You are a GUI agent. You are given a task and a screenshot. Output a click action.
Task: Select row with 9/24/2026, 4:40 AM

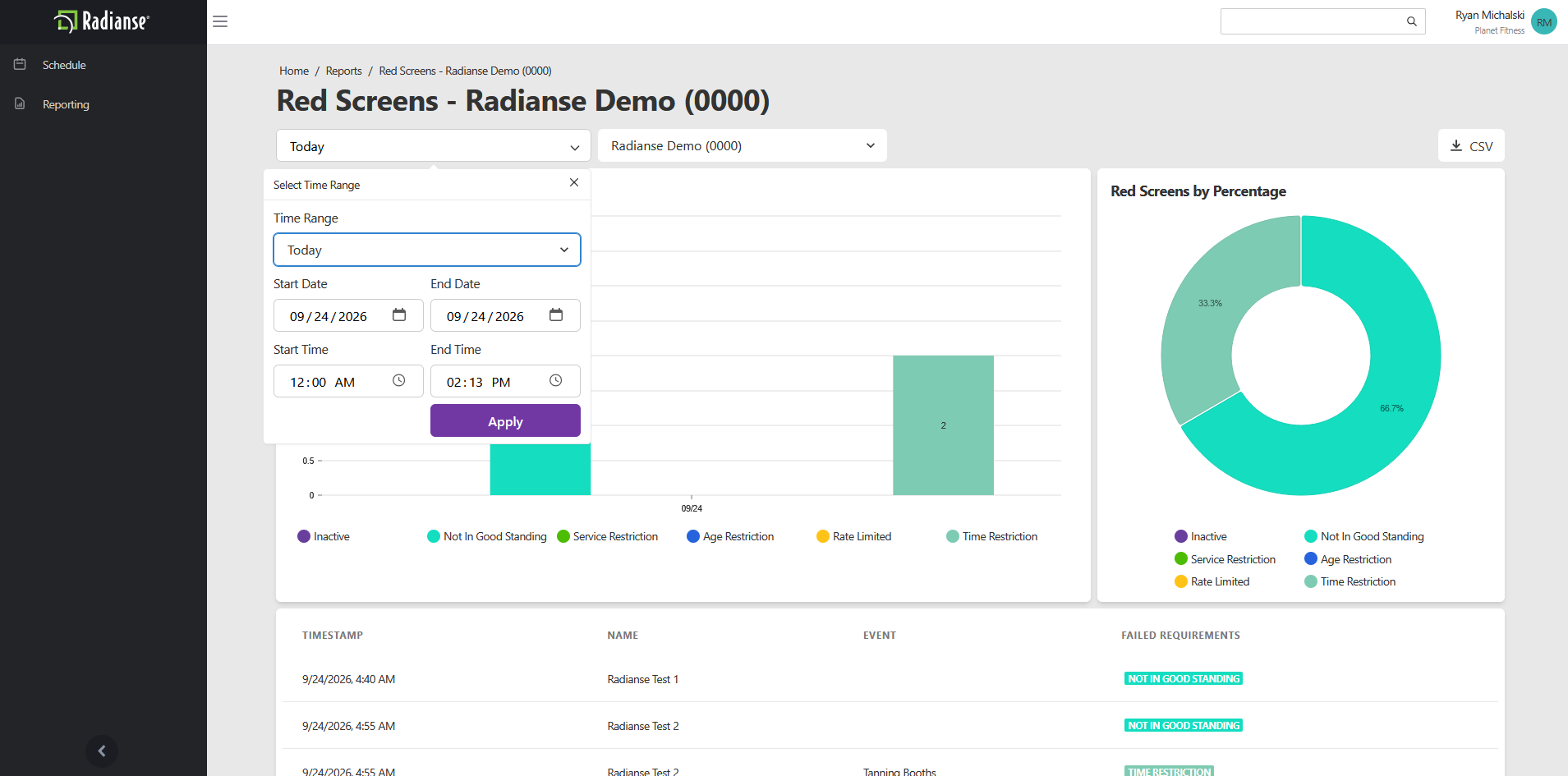(890, 679)
